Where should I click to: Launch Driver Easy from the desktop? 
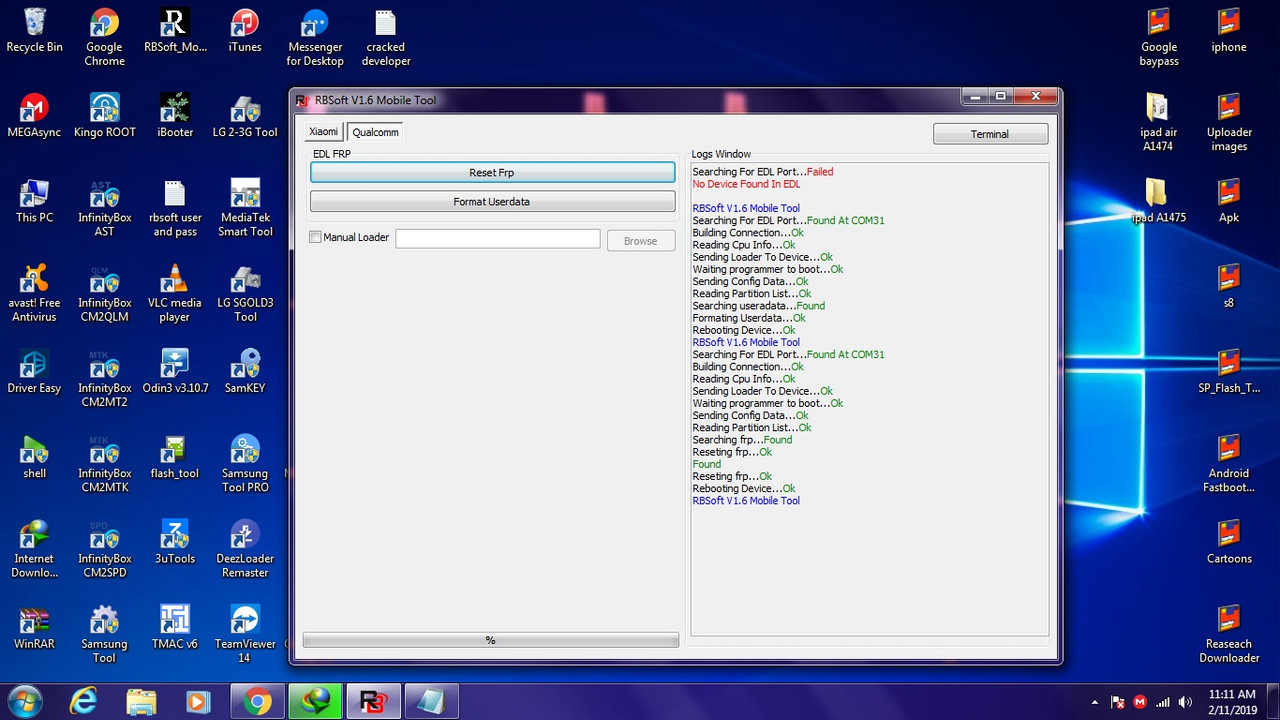34,372
